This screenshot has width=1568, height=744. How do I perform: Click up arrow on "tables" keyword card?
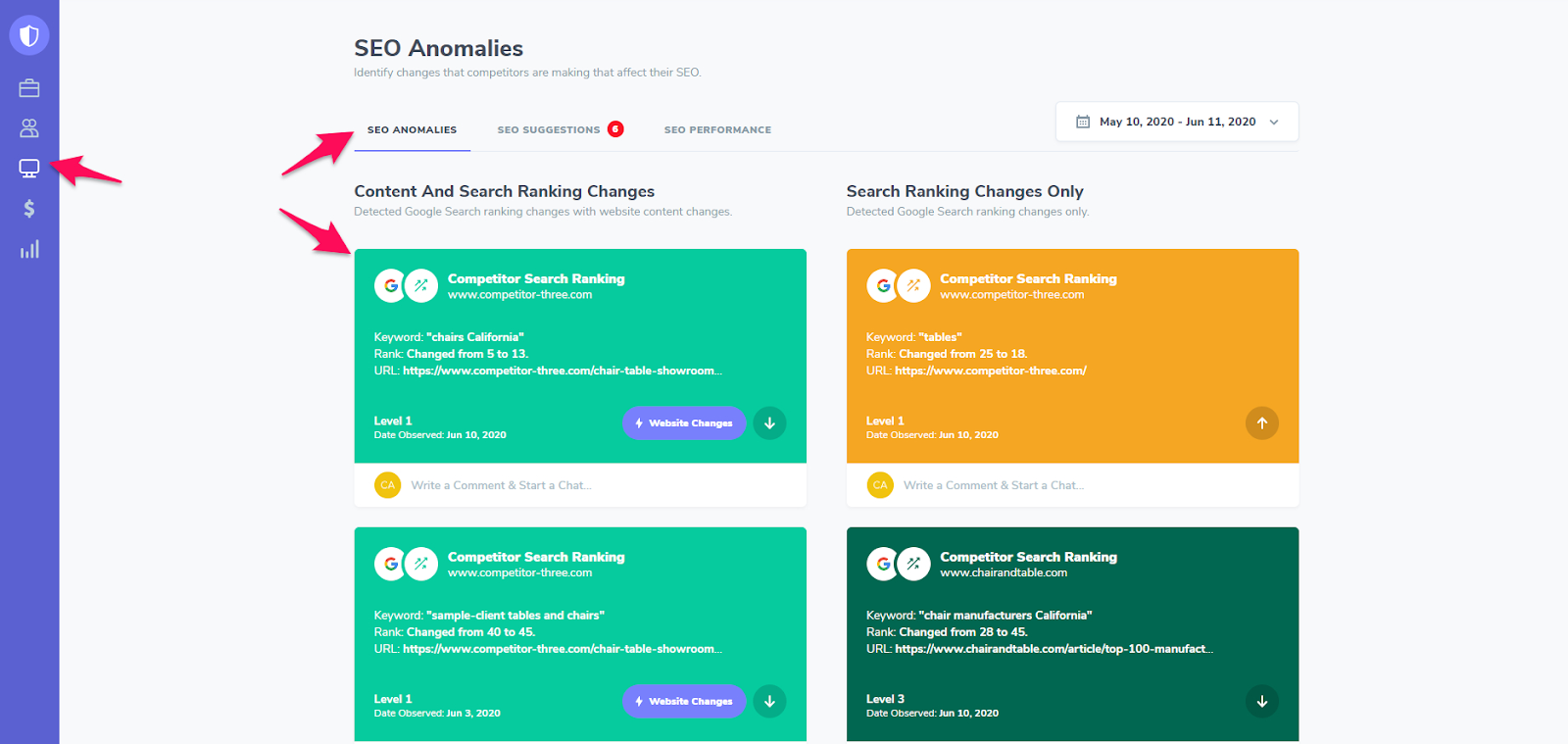coord(1261,423)
